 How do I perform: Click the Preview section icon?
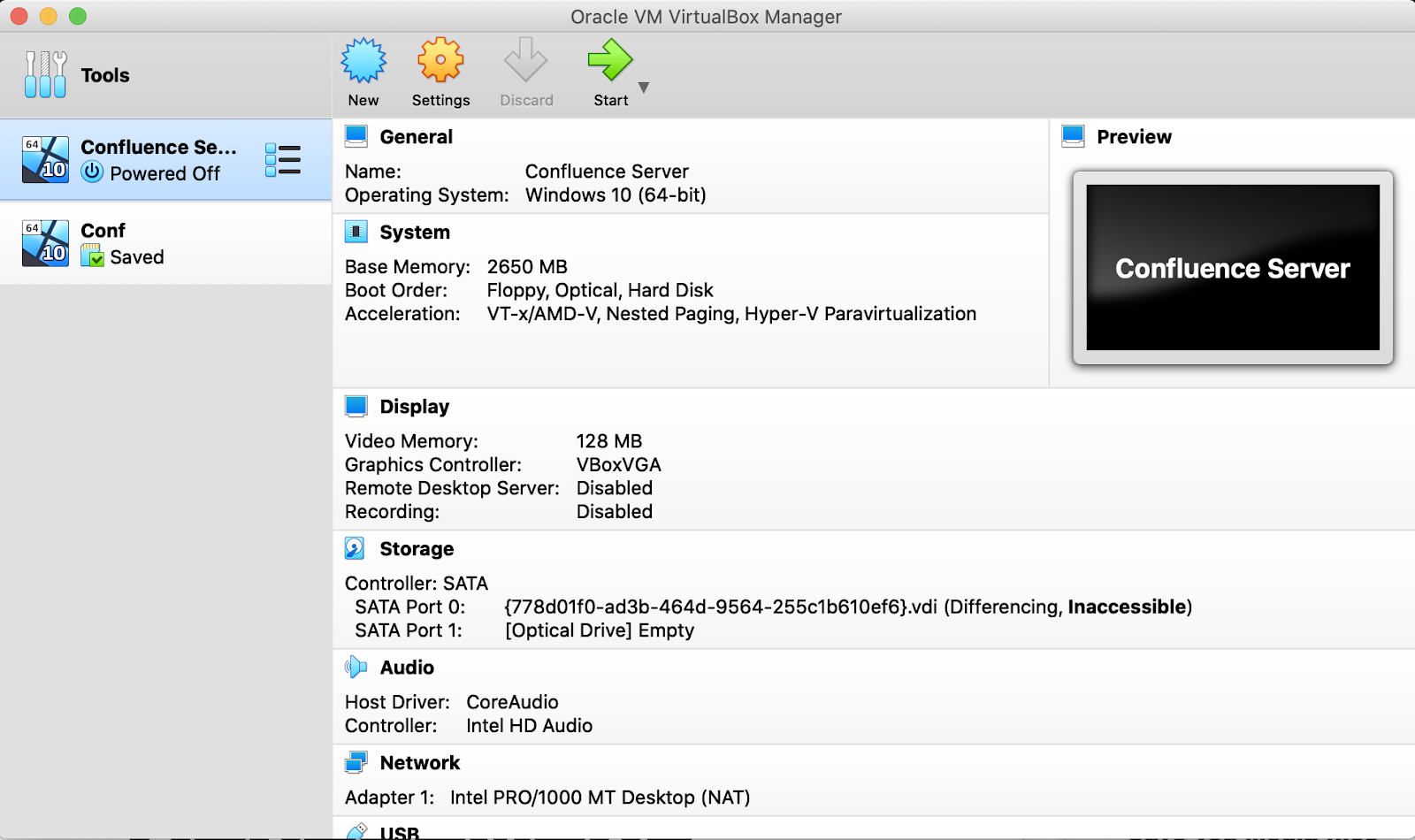[x=1074, y=136]
